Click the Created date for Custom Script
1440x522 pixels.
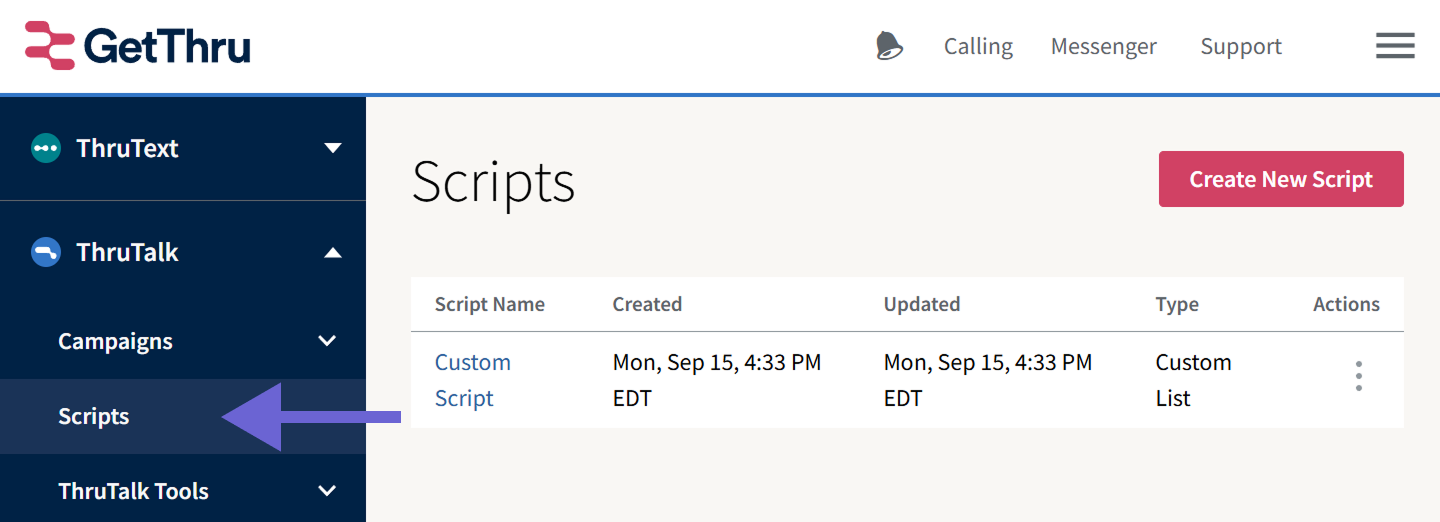pos(717,380)
